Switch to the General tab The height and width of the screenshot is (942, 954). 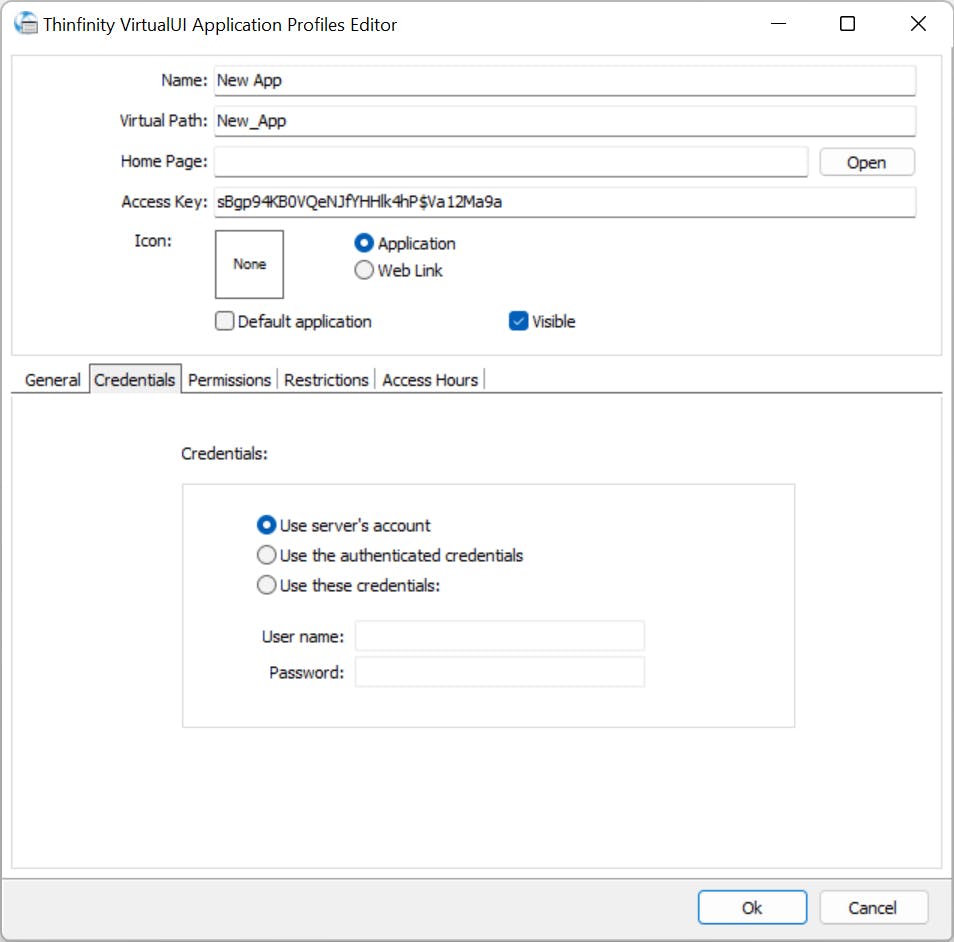point(52,380)
